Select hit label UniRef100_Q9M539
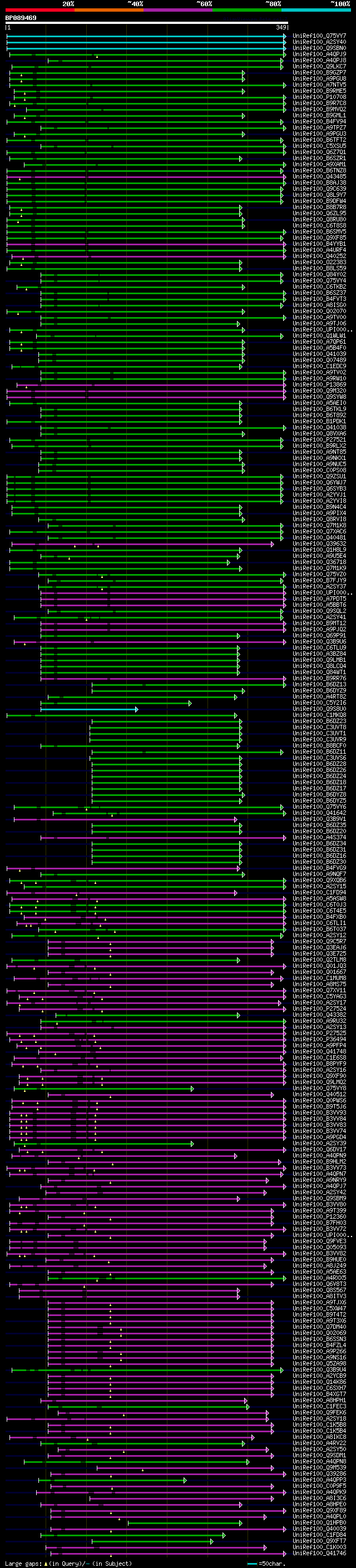The image size is (356, 1568). click(319, 1467)
